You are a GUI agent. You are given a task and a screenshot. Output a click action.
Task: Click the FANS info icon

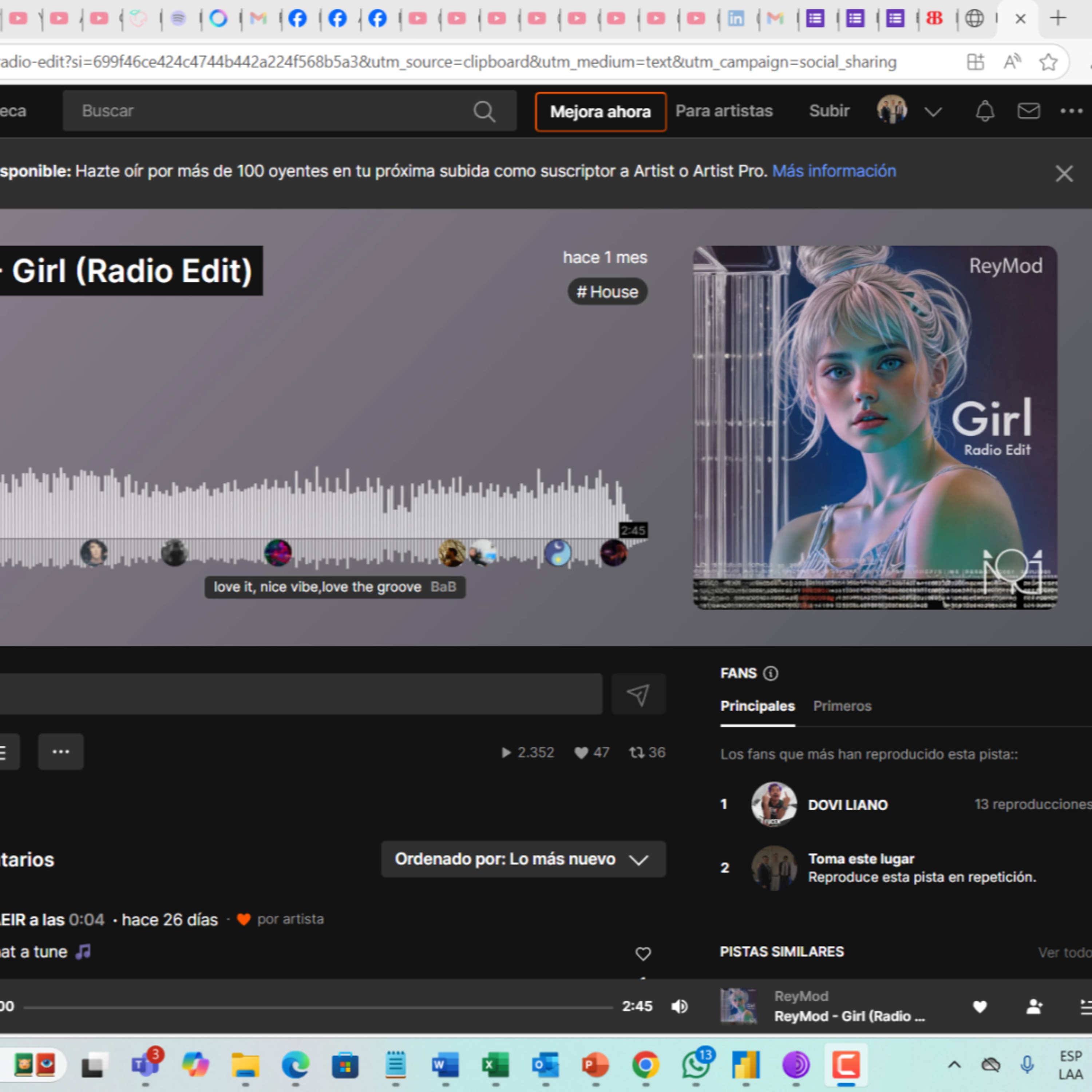(x=770, y=673)
